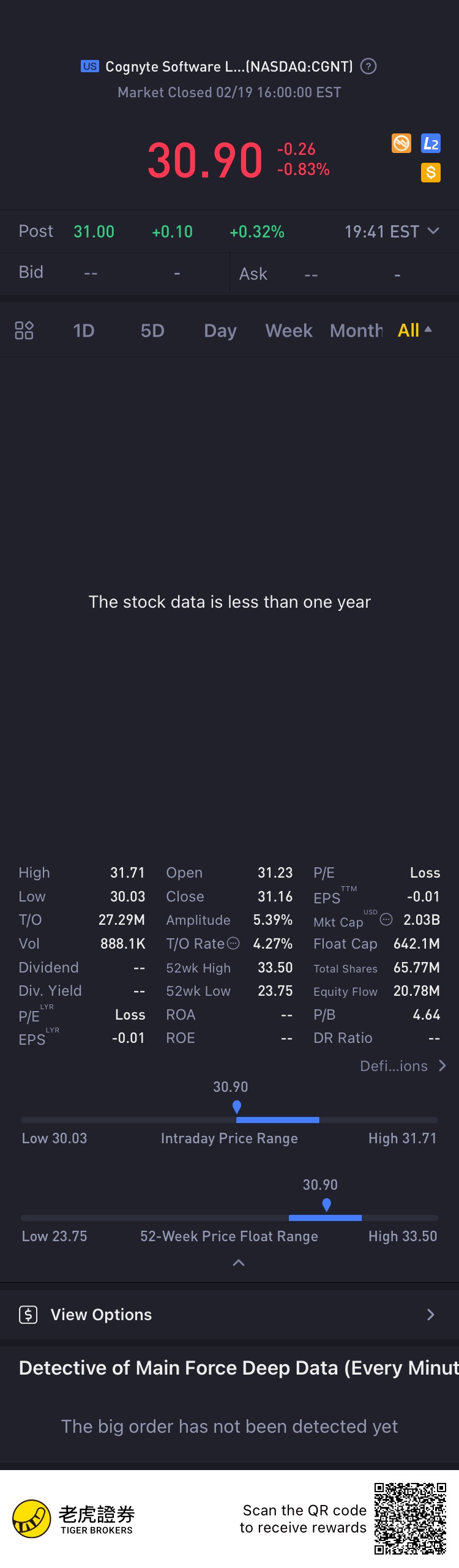The width and height of the screenshot is (459, 1568).
Task: Expand the post-market 19:41 EST dropdown
Action: pos(433,231)
